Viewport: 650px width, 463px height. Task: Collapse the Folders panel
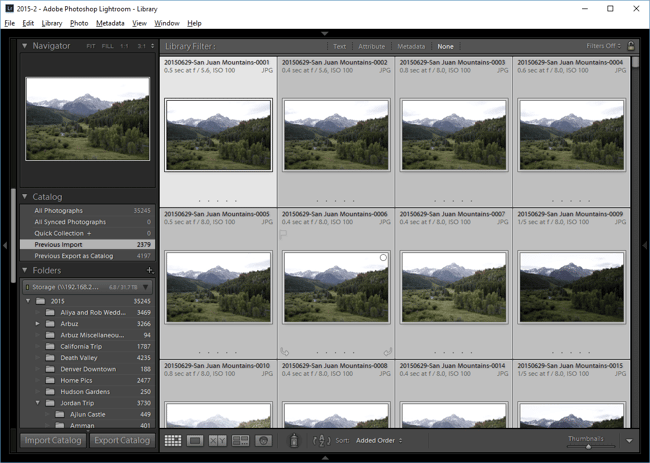24,270
